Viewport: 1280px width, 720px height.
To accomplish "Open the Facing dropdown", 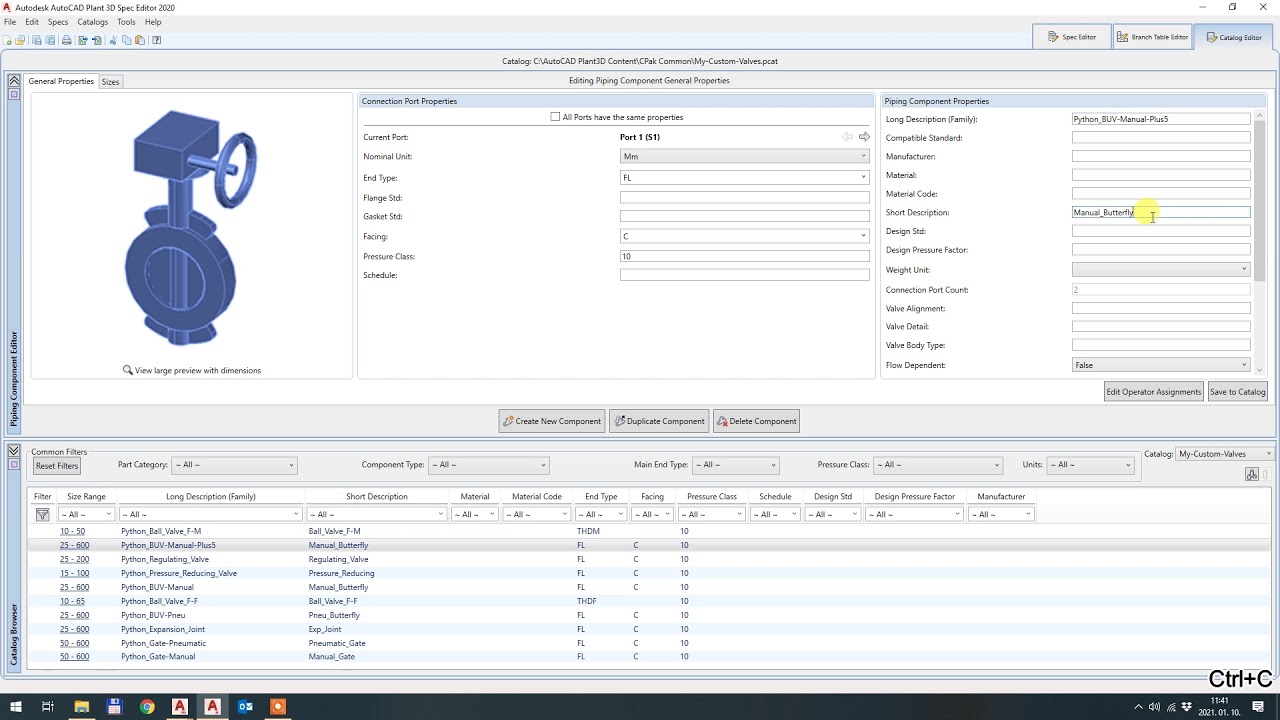I will pos(745,236).
